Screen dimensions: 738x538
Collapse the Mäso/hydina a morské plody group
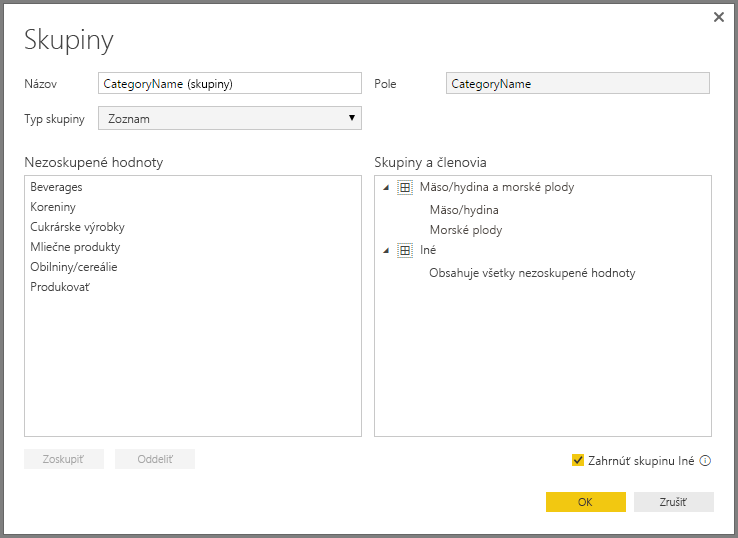point(386,187)
